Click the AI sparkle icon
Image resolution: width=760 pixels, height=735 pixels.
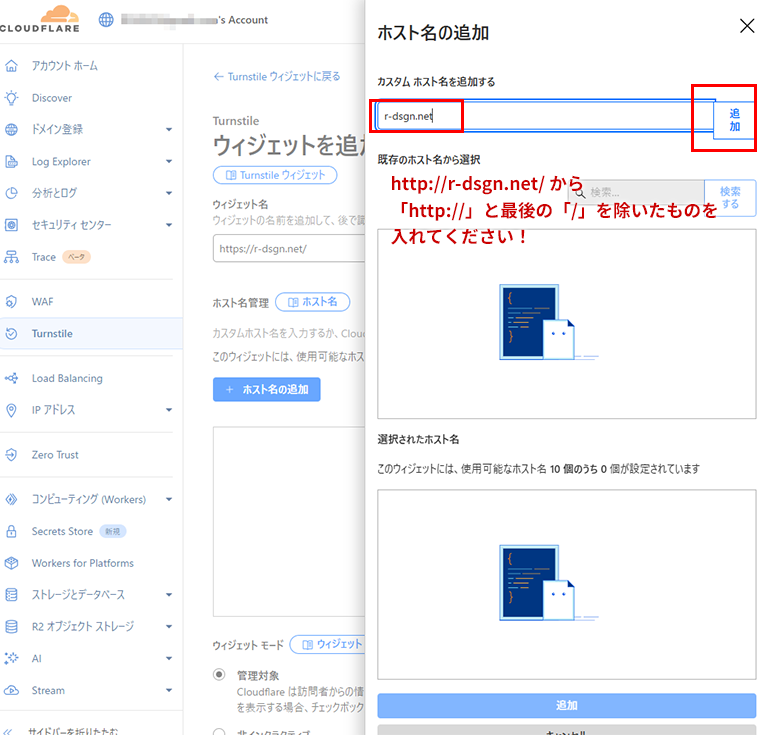point(12,658)
